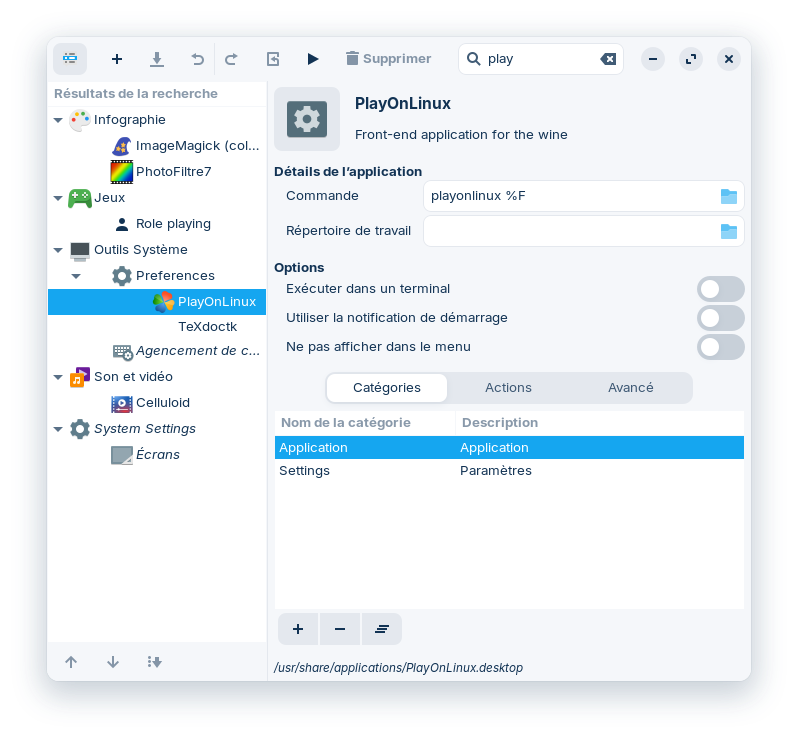Screen dimensions: 798x738
Task: Click the add new item plus icon in toolbar
Action: point(117,59)
